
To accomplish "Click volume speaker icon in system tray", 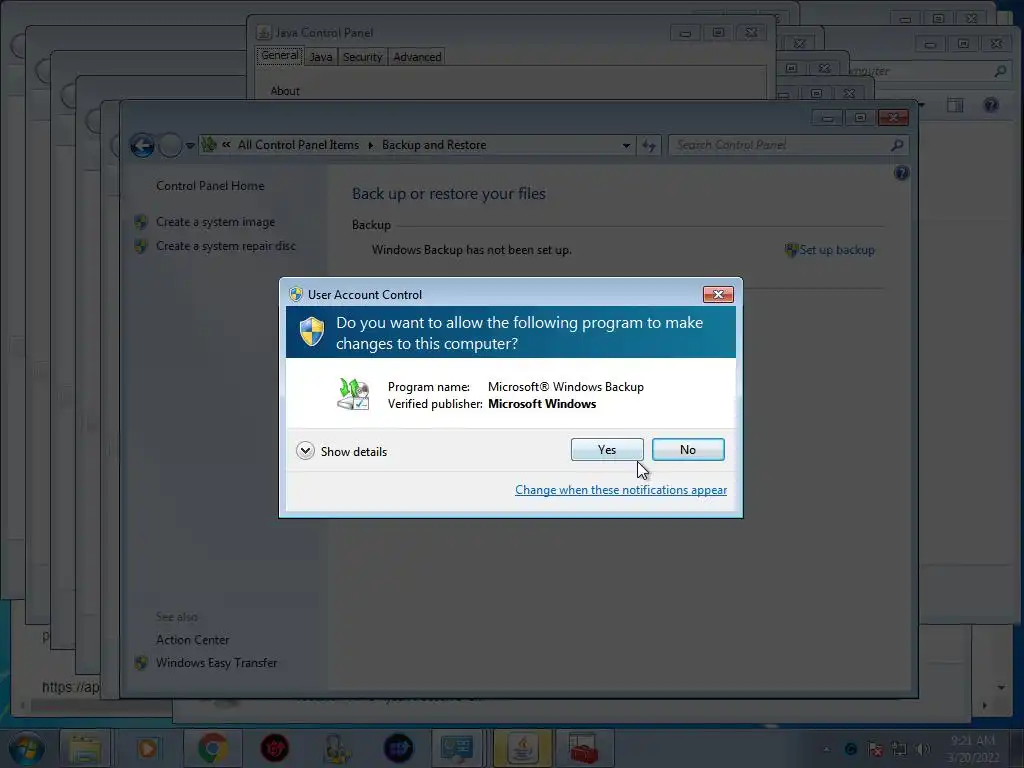I will pos(922,749).
